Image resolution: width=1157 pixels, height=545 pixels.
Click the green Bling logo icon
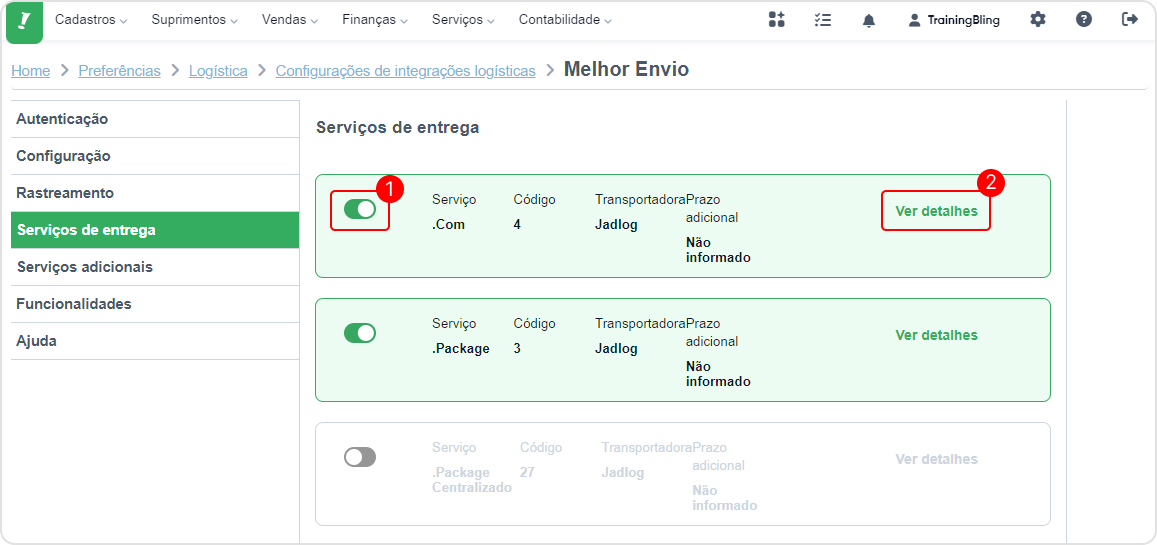[24, 21]
